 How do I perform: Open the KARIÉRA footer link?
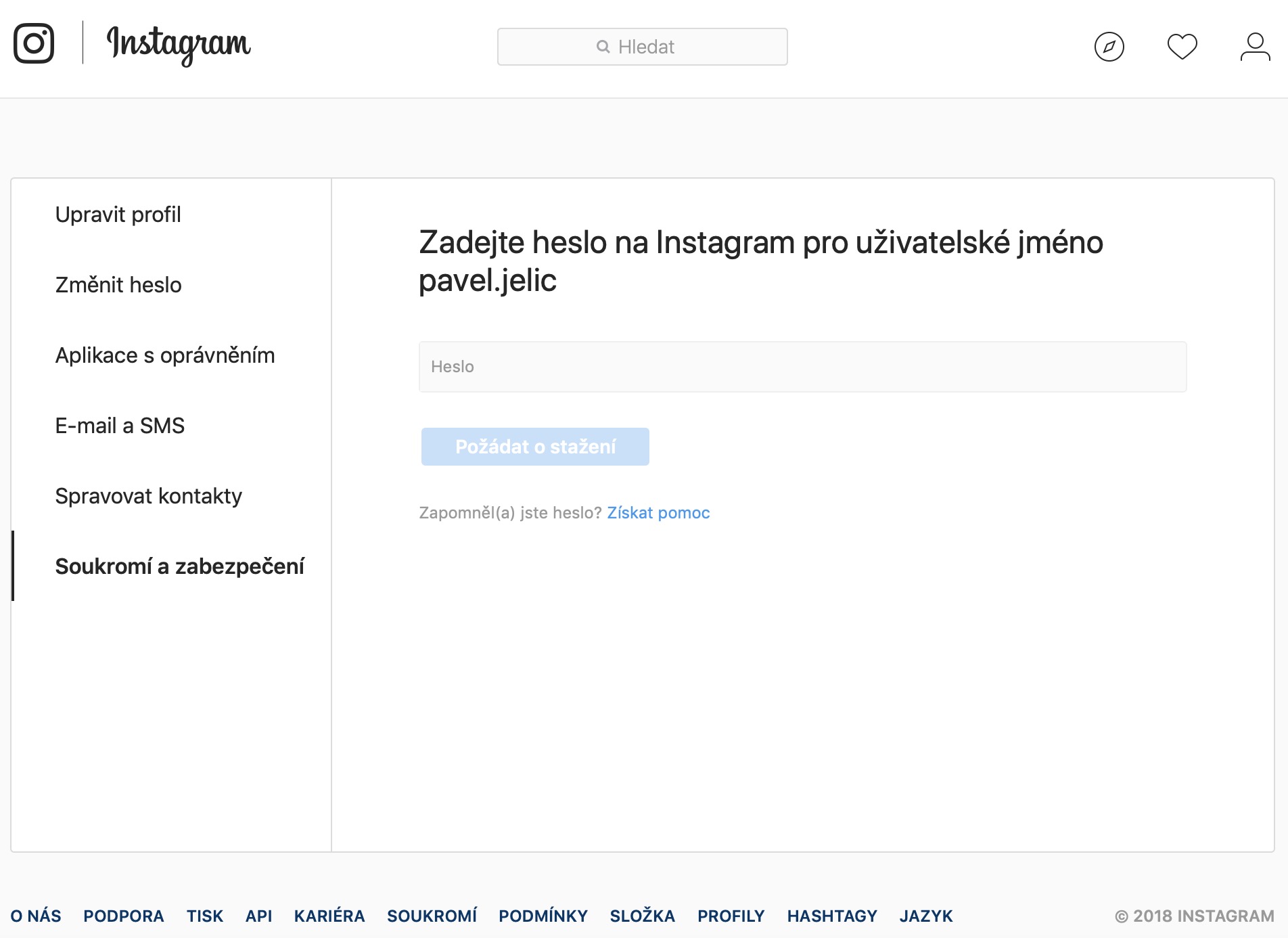pyautogui.click(x=329, y=916)
